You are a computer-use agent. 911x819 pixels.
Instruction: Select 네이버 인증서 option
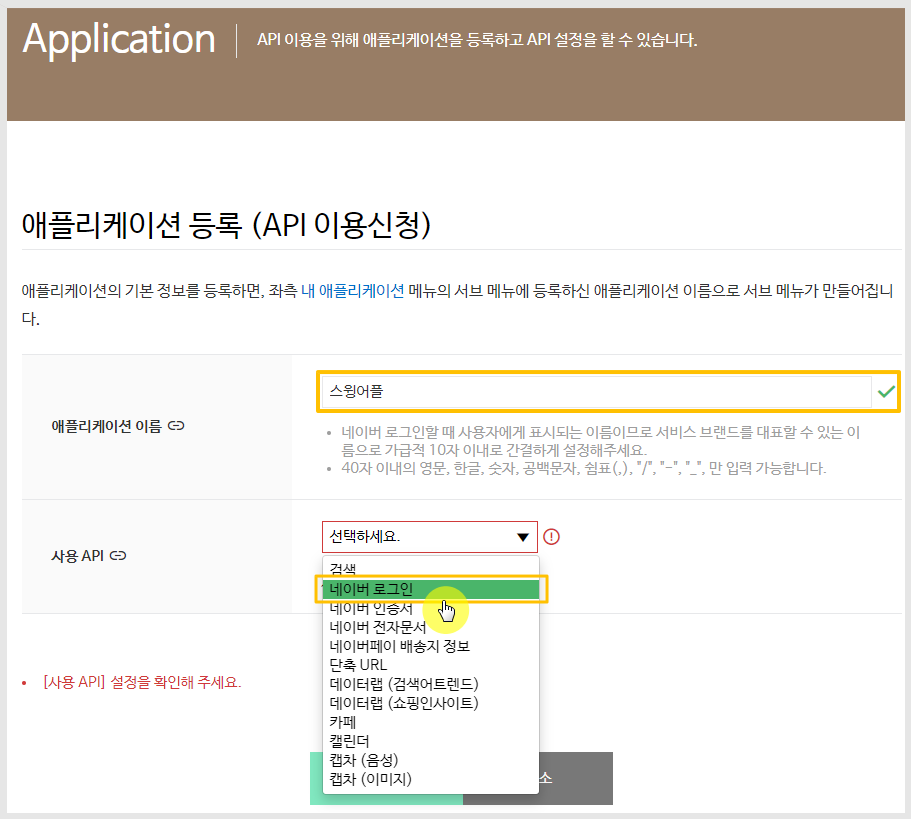tap(431, 608)
